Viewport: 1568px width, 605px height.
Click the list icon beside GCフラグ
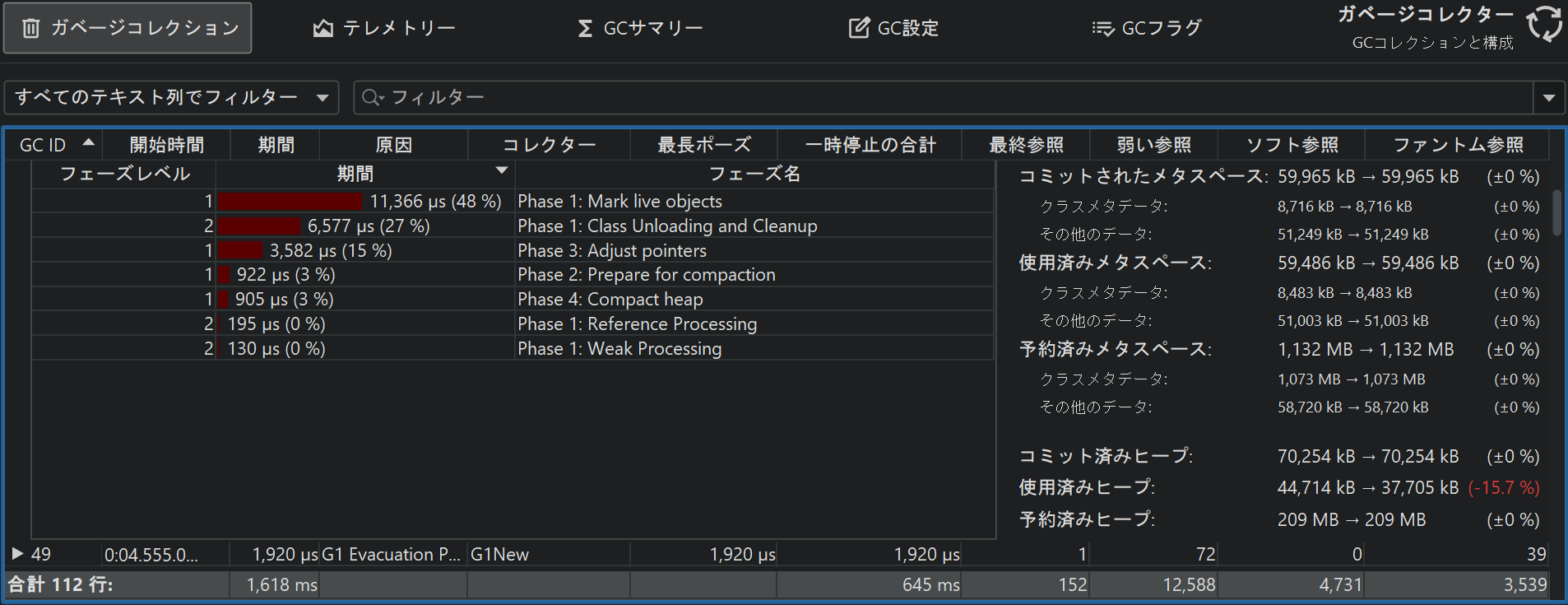pos(1102,29)
